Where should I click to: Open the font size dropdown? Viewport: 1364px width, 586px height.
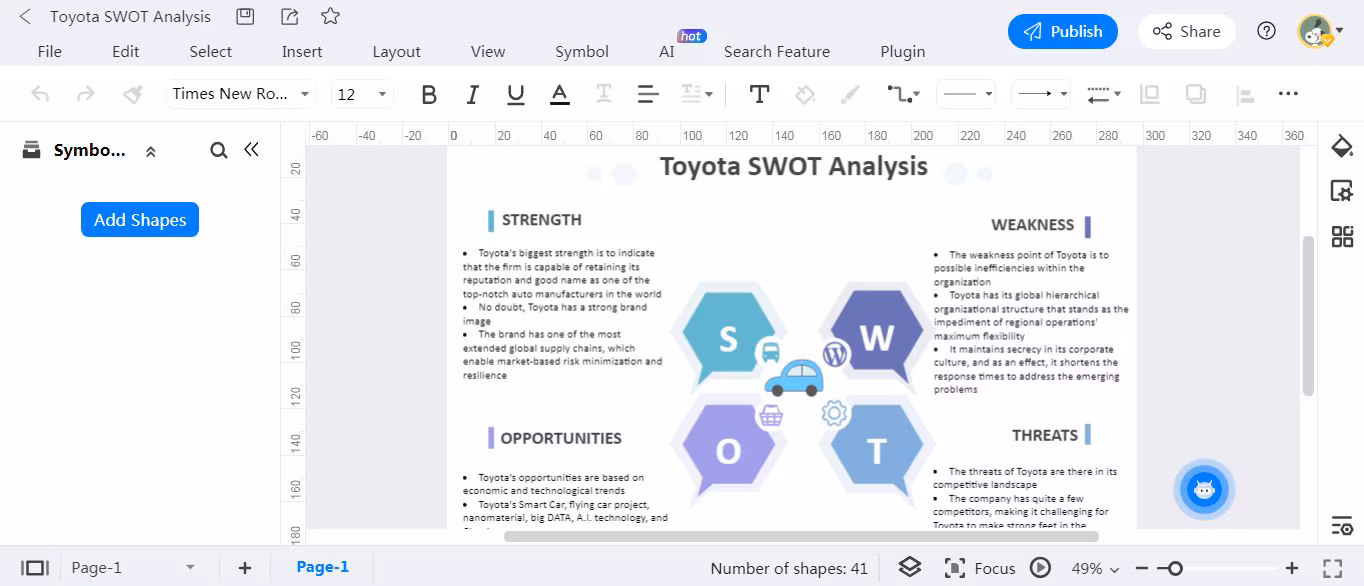(362, 94)
